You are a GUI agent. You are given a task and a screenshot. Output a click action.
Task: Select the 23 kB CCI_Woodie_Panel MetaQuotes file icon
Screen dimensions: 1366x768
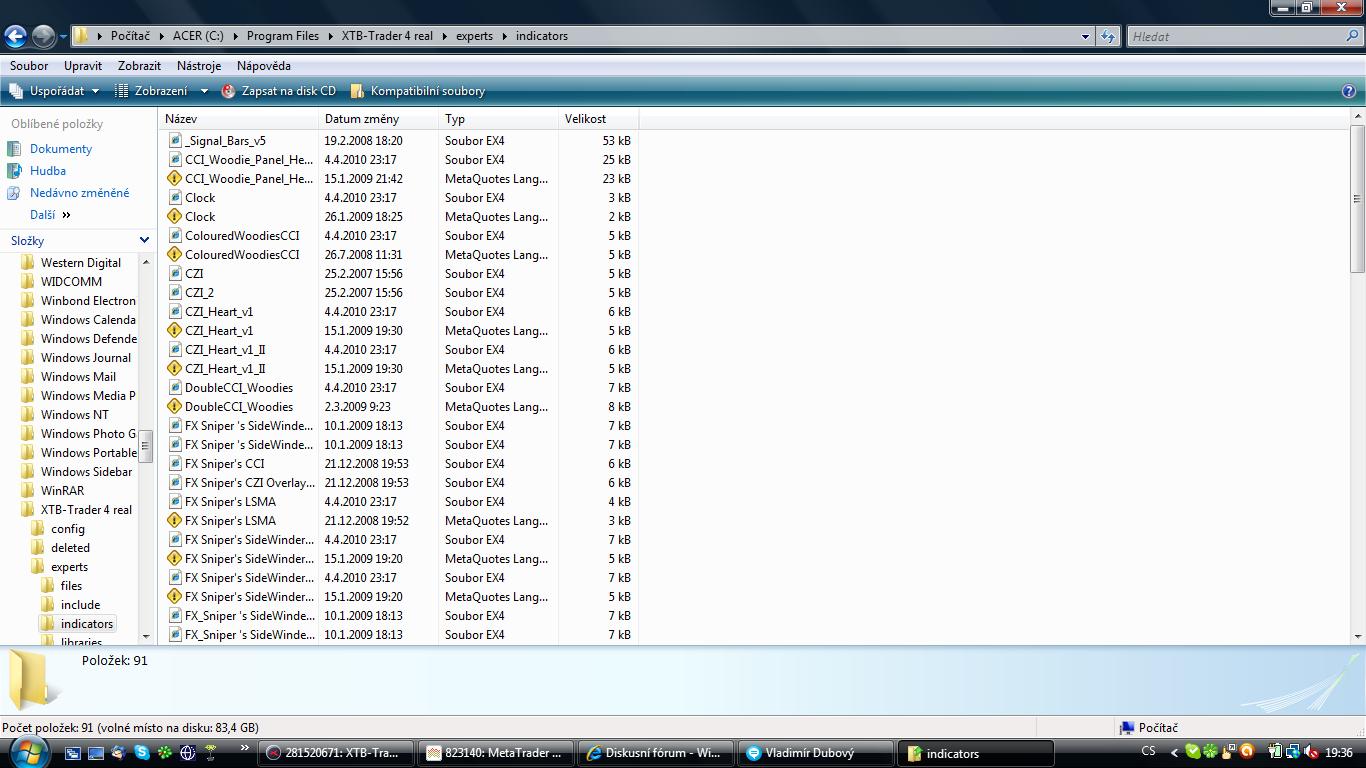pyautogui.click(x=175, y=179)
